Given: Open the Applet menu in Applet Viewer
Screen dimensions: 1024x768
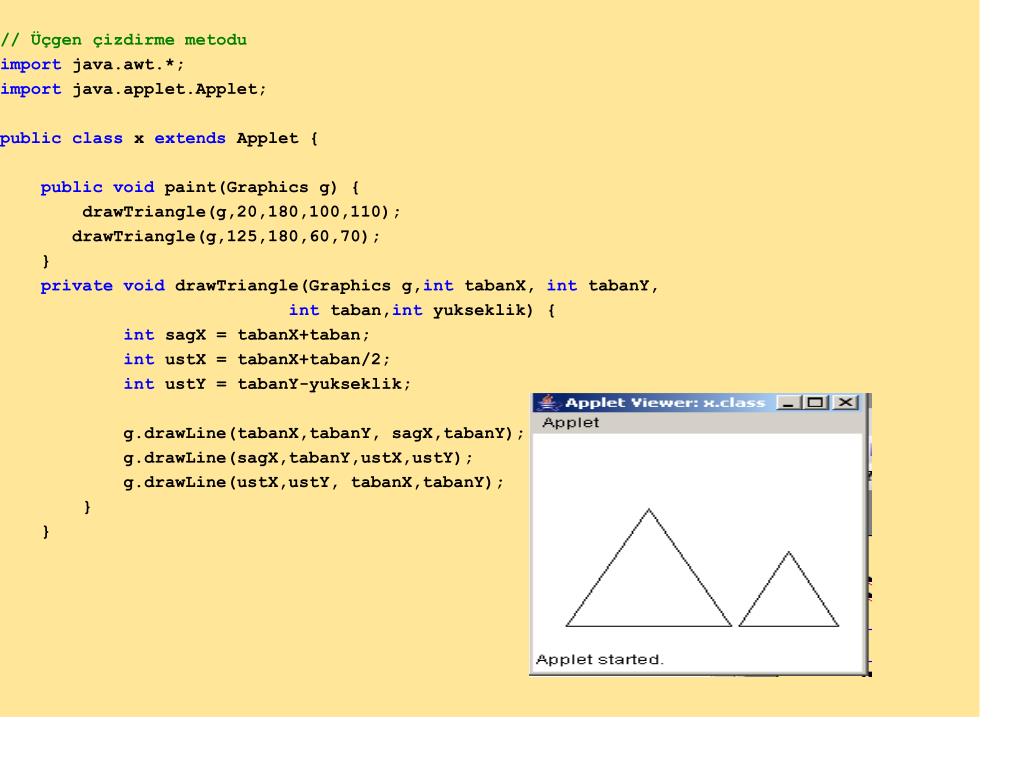Looking at the screenshot, I should coord(570,423).
